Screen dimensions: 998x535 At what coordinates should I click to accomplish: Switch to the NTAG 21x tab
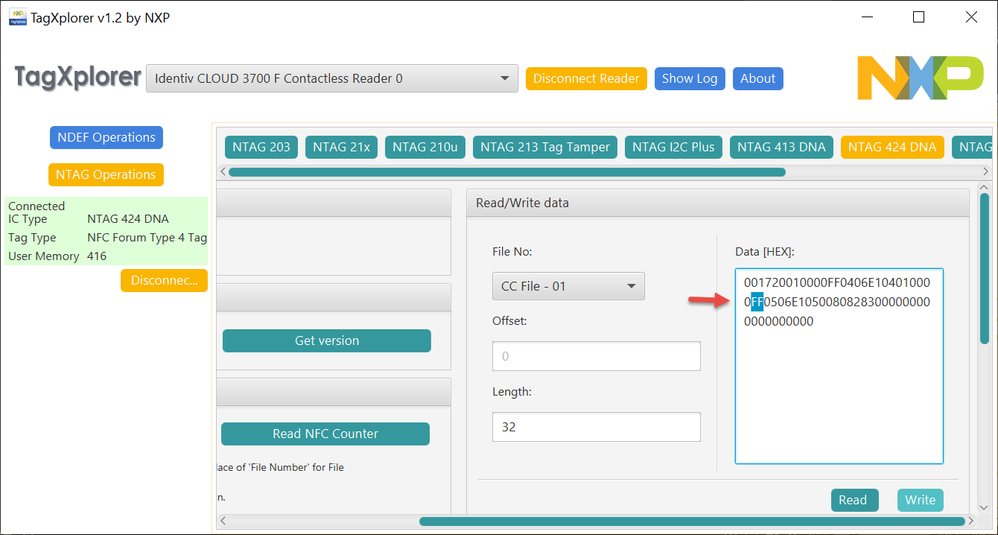341,147
